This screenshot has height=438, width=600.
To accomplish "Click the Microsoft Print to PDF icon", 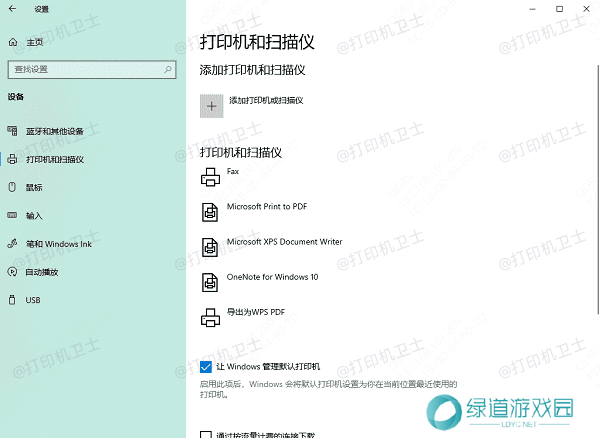I will pyautogui.click(x=210, y=212).
